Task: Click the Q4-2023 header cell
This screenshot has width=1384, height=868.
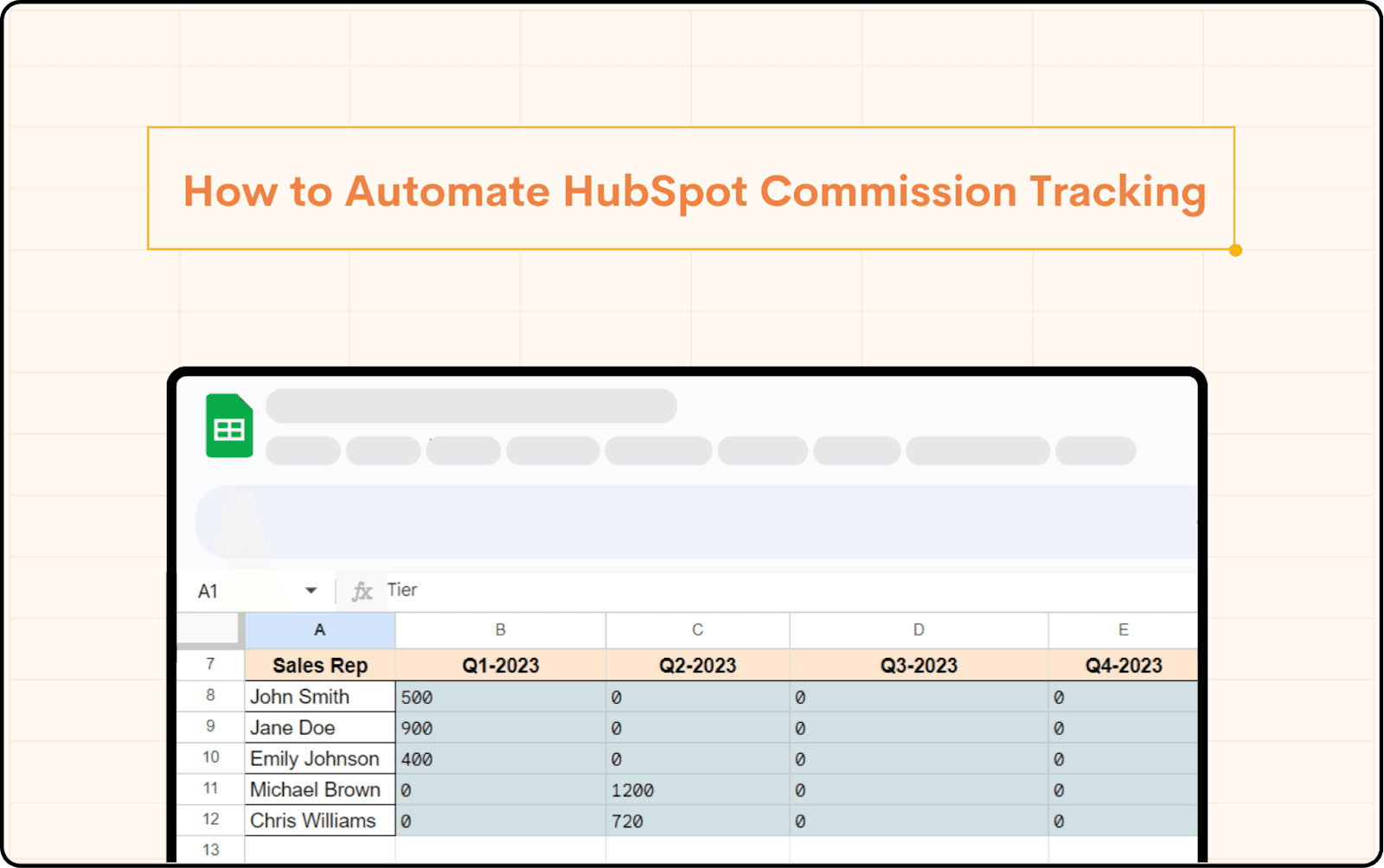Action: (1124, 665)
